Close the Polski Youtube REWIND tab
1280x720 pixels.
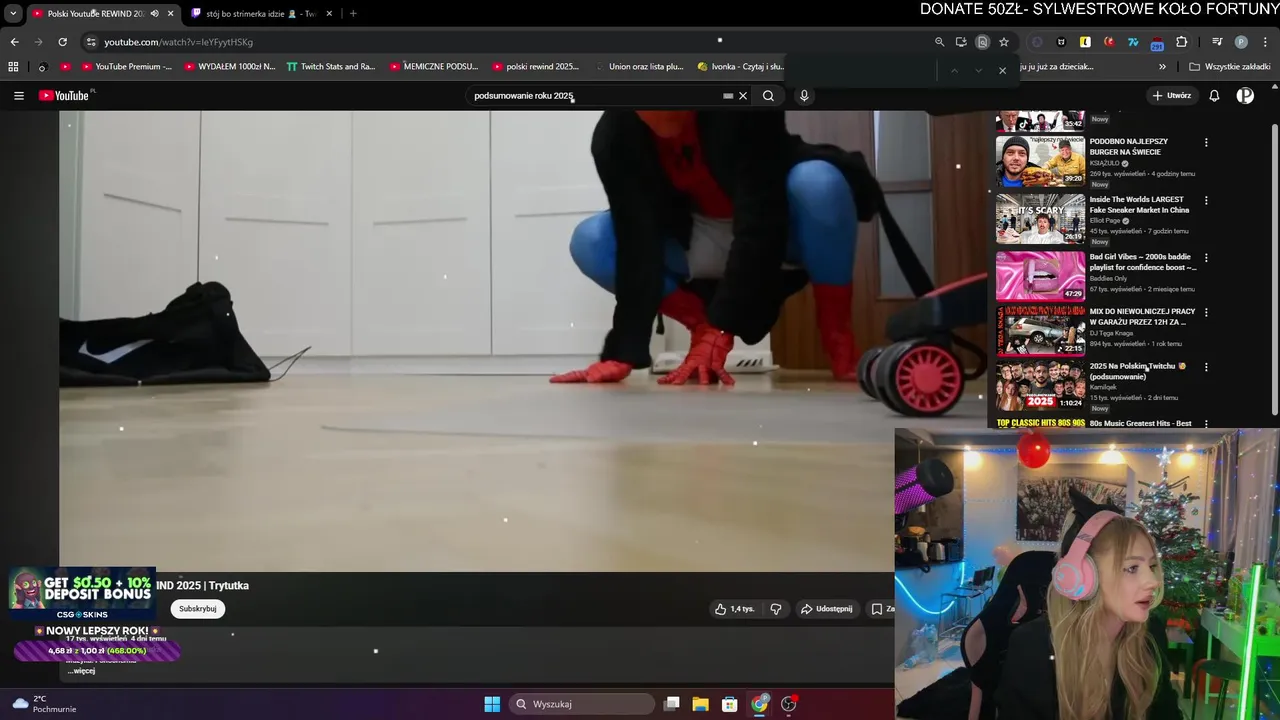170,13
